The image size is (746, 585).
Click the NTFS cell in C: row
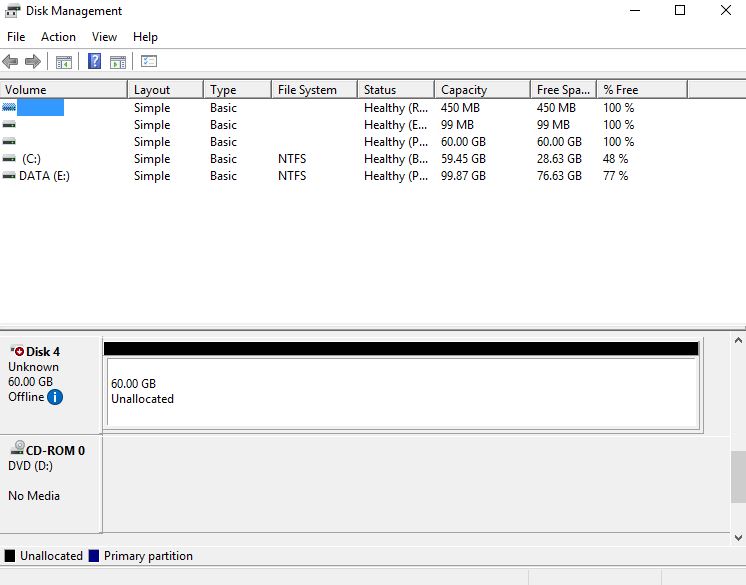click(292, 158)
